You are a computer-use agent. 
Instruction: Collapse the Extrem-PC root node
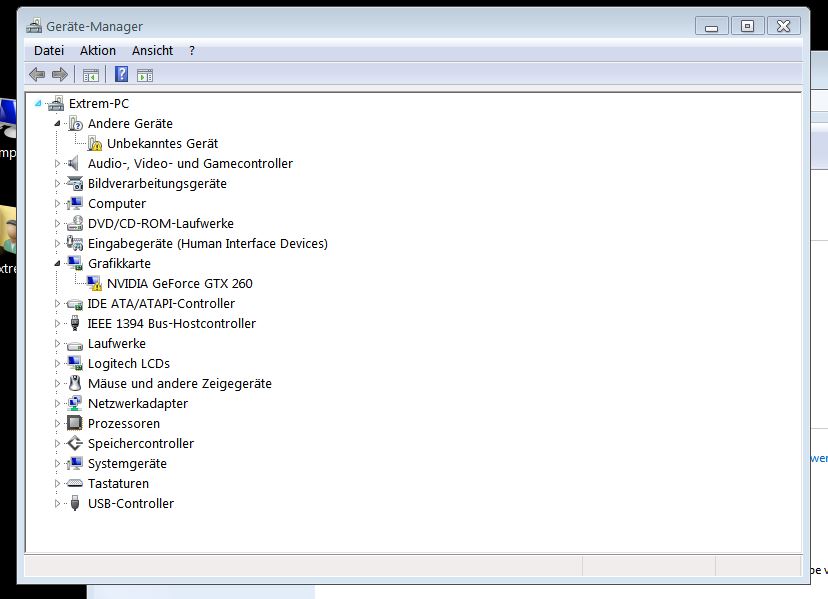(x=38, y=104)
